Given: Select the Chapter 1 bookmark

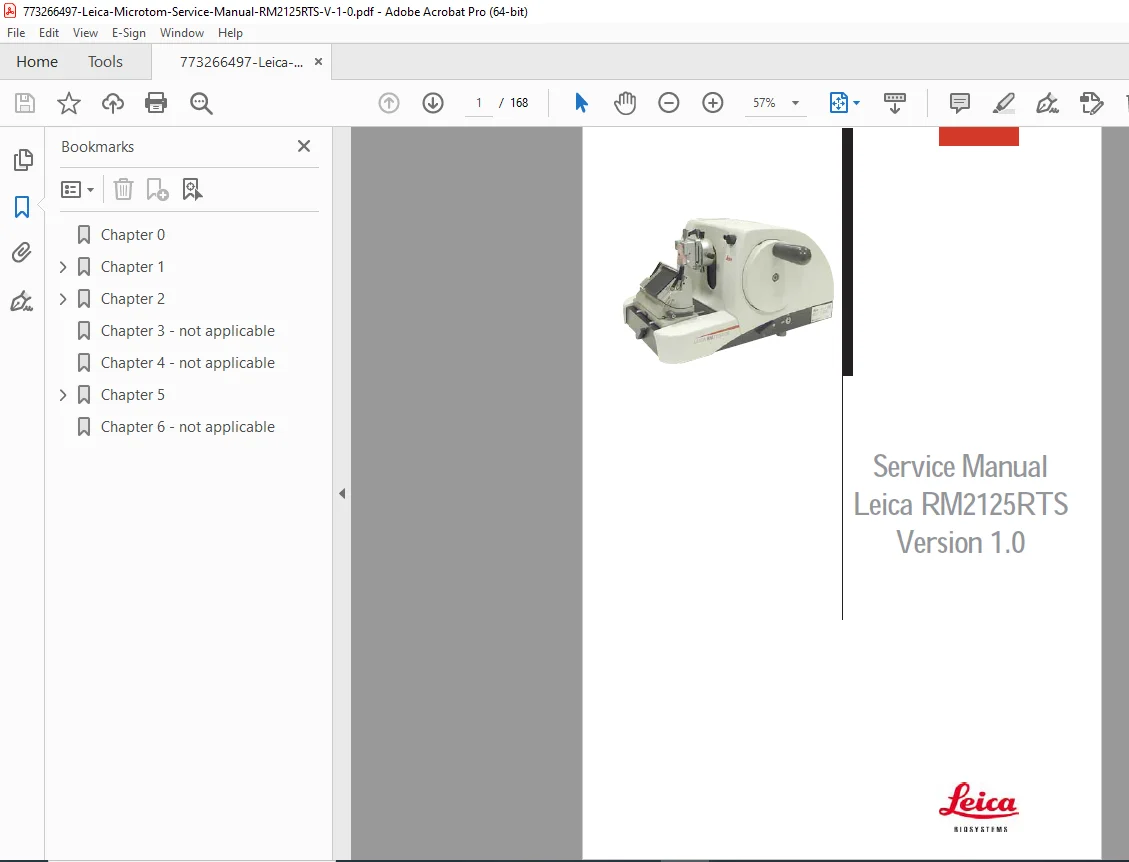Looking at the screenshot, I should (132, 267).
